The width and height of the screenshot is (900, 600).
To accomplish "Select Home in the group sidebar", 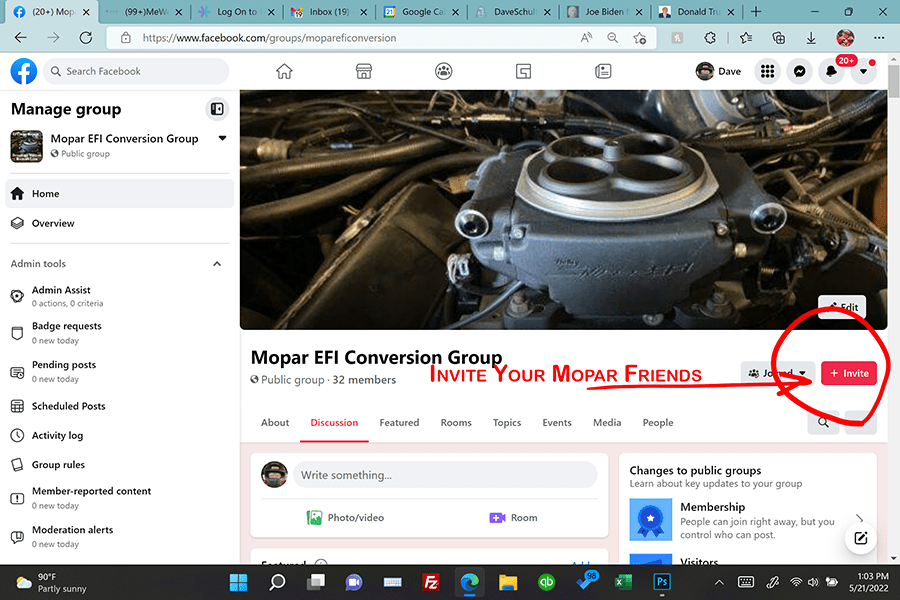I will [x=119, y=193].
